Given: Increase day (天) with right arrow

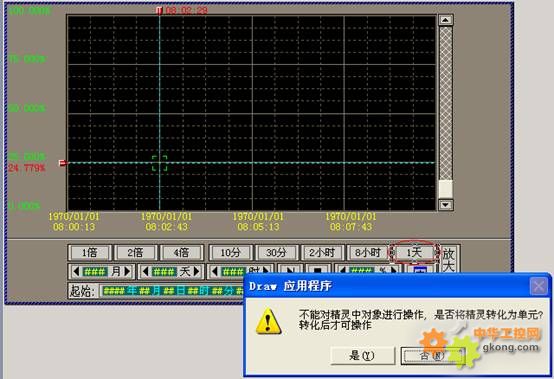Looking at the screenshot, I should point(197,272).
